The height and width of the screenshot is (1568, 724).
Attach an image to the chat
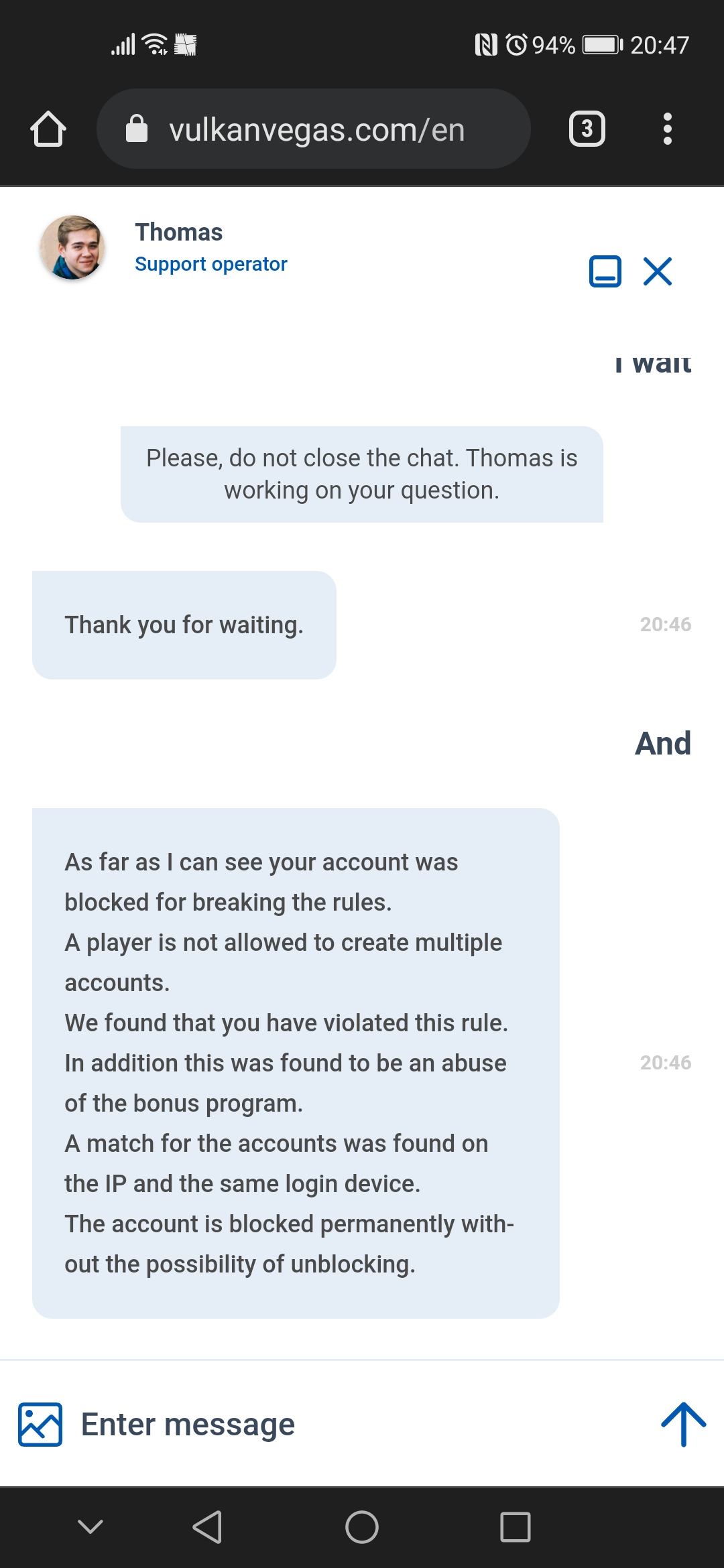[x=40, y=1424]
